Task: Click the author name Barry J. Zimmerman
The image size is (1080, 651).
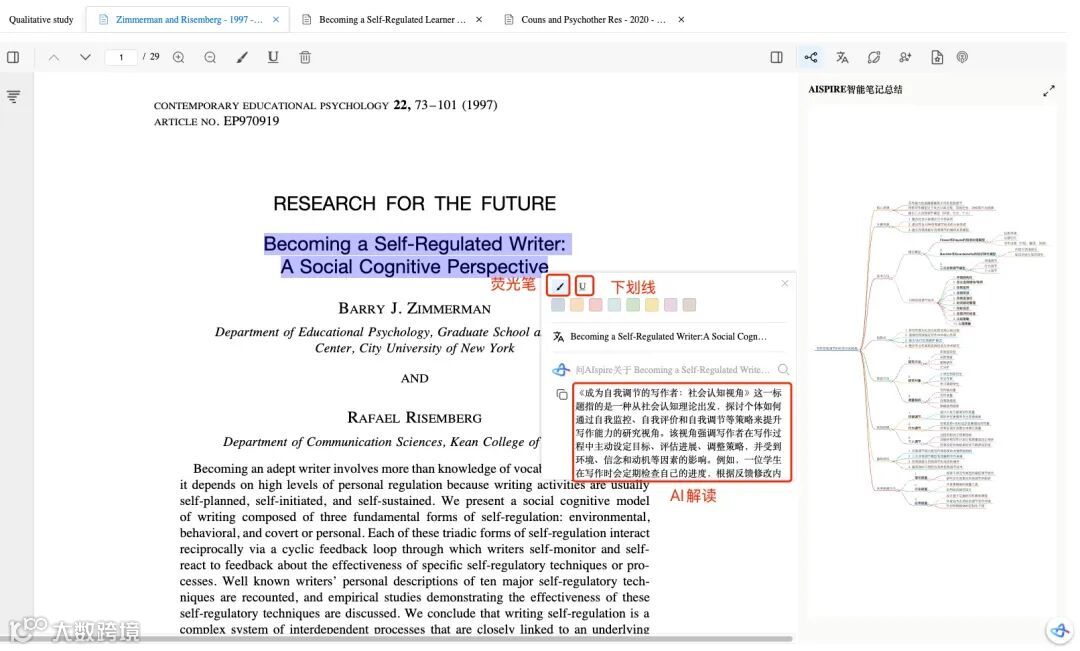Action: coord(415,309)
